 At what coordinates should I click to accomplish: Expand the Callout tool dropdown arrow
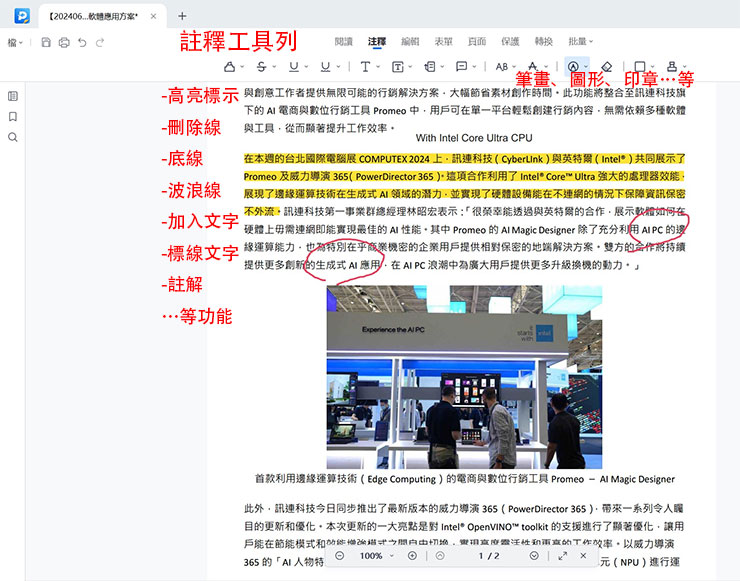tap(442, 67)
